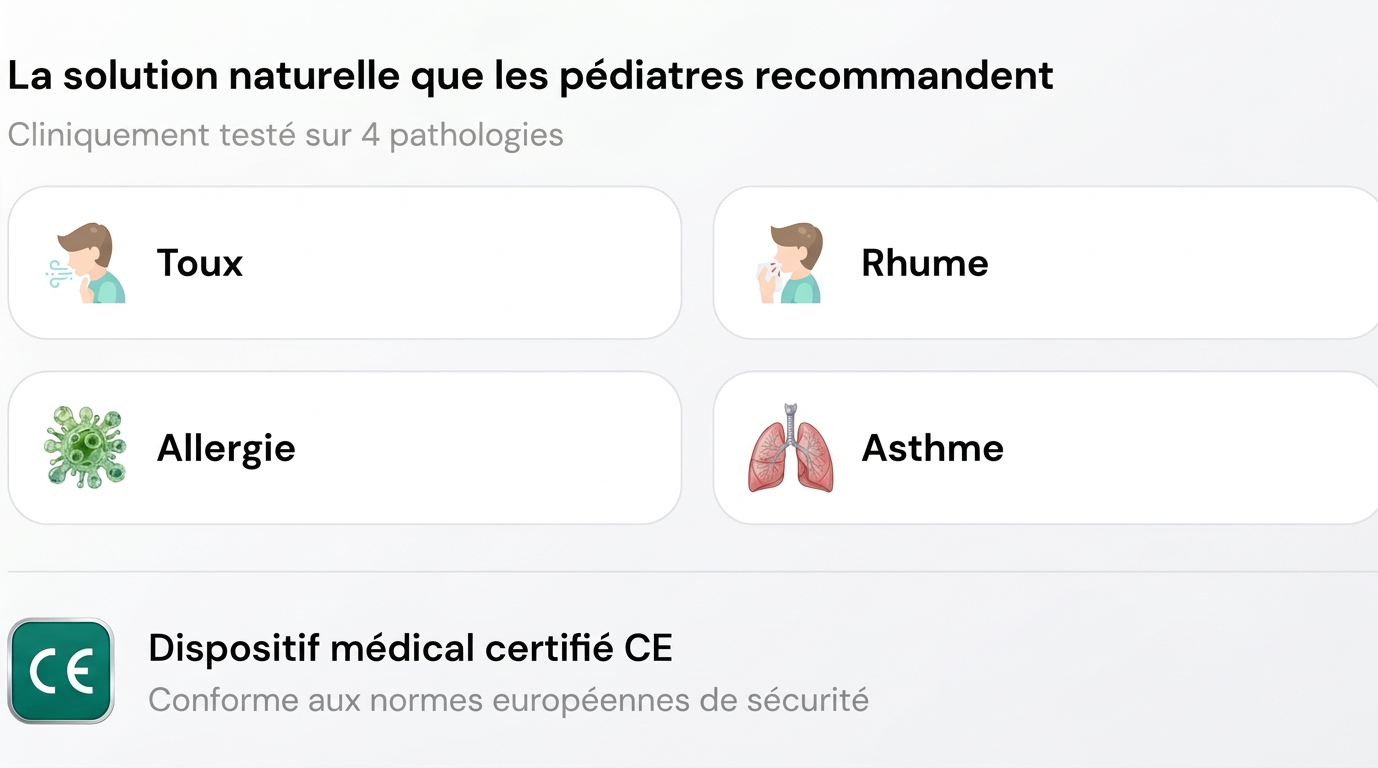Click the red lungs icon
Viewport: 1378px width, 768px height.
click(790, 447)
